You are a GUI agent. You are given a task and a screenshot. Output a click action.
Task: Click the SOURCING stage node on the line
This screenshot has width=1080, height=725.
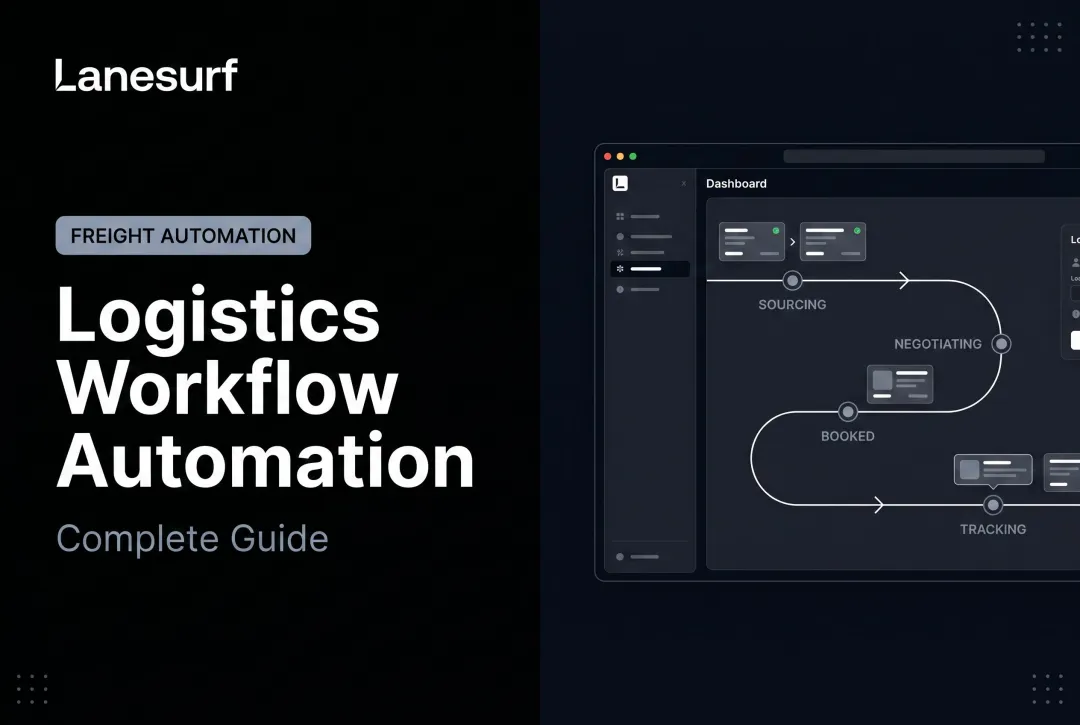793,280
